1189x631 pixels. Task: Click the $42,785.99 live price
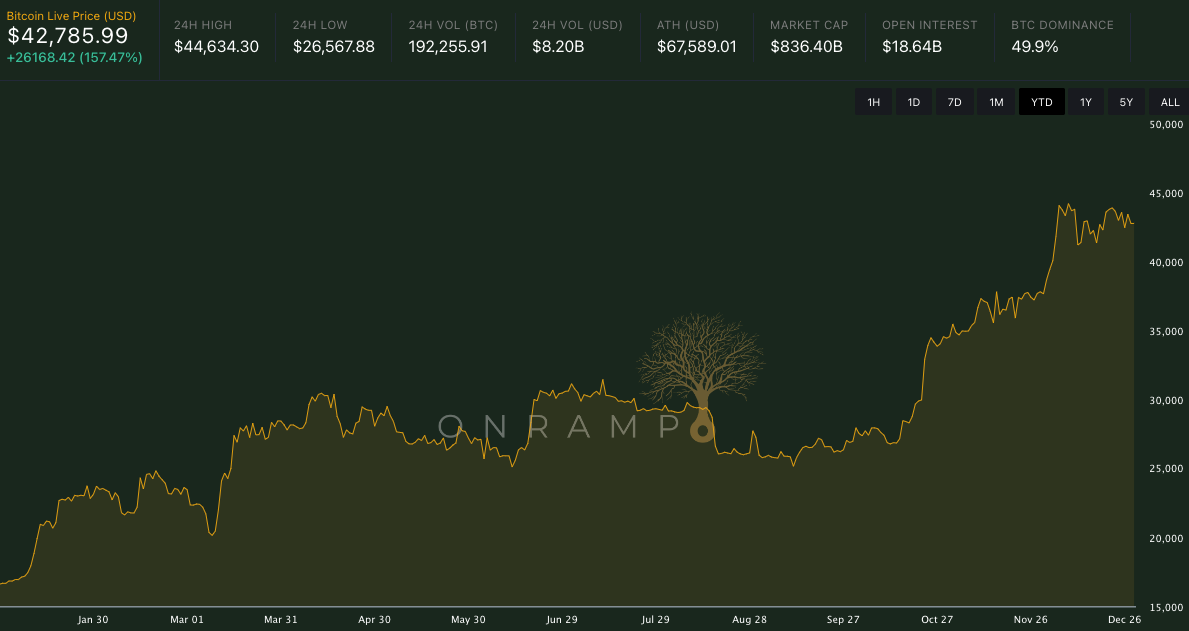click(x=68, y=36)
